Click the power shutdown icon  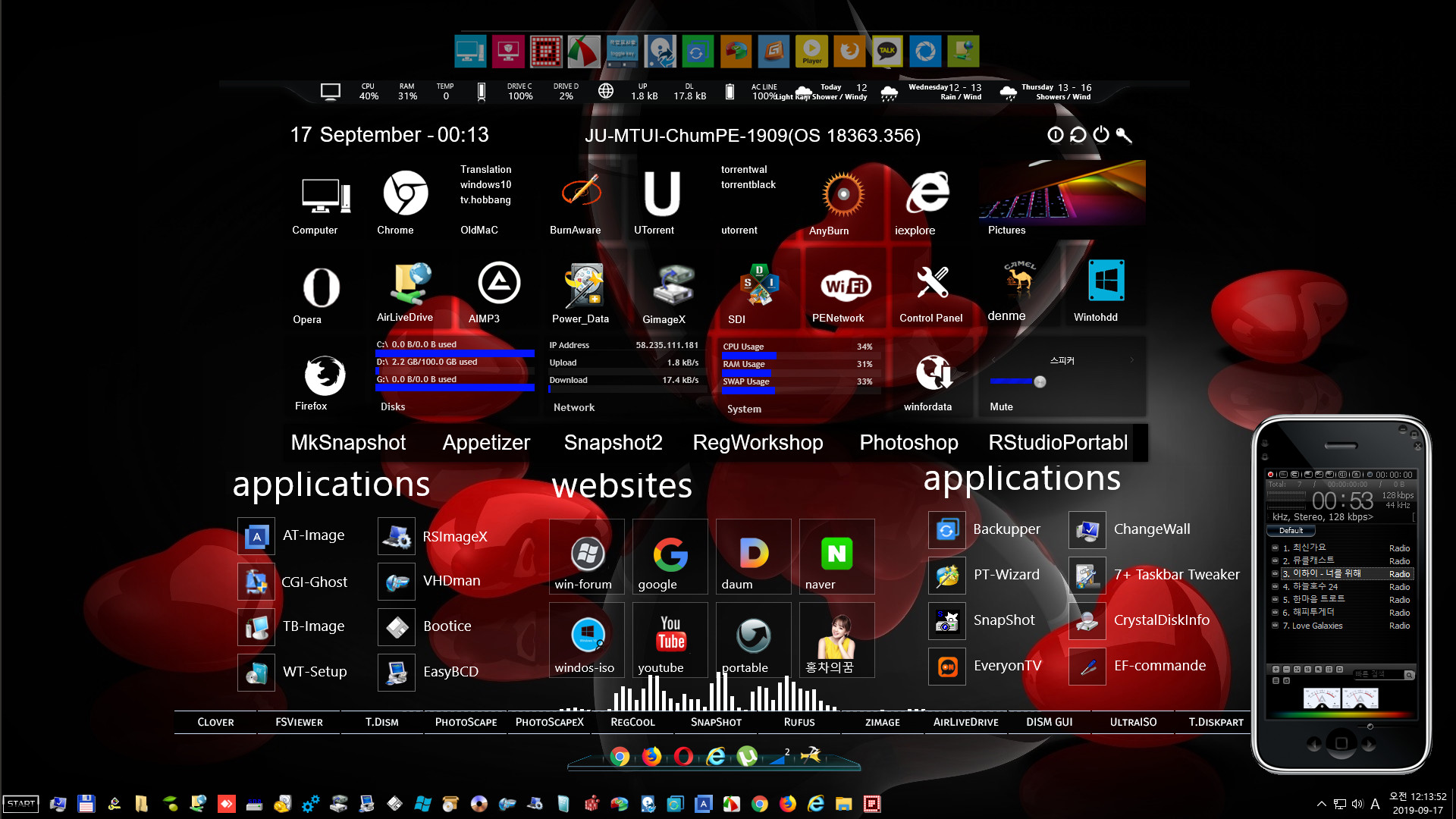click(x=1100, y=134)
